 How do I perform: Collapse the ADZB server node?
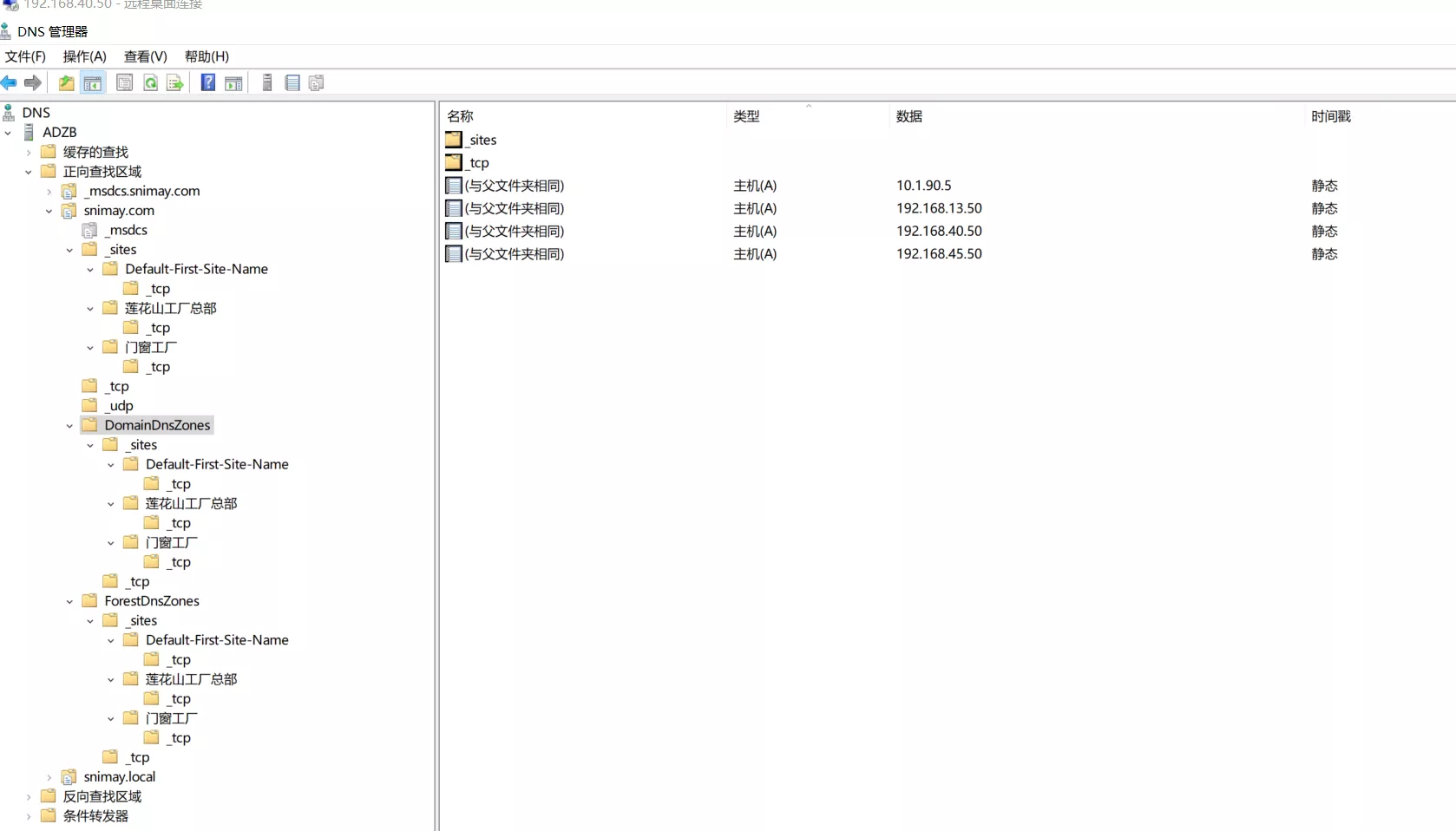[9, 133]
